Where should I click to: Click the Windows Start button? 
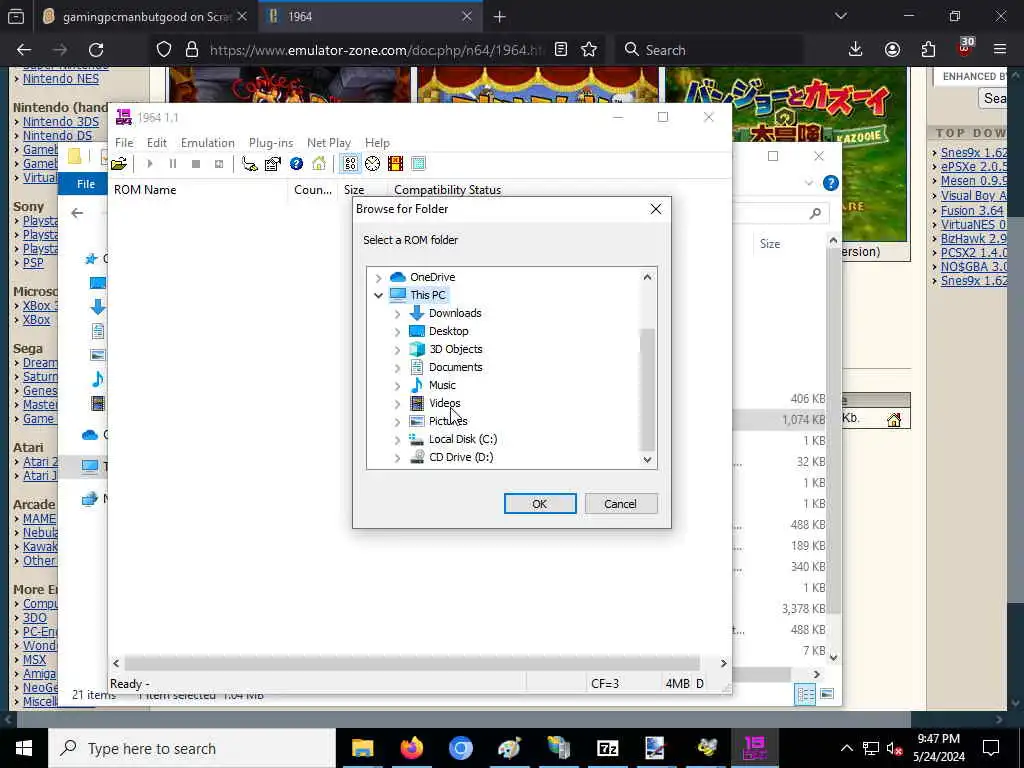tap(24, 748)
